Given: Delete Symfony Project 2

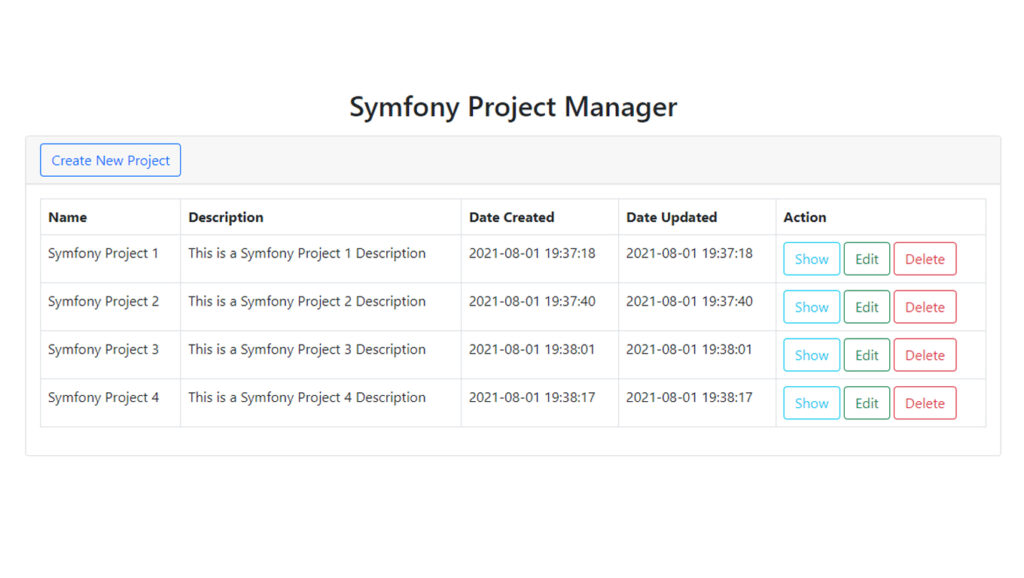Looking at the screenshot, I should click(925, 307).
